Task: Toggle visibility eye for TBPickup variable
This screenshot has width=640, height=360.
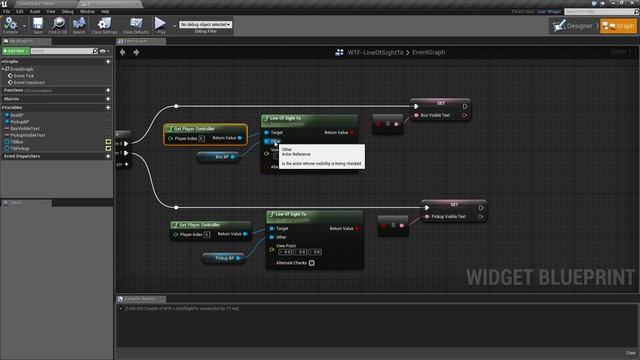Action: click(x=108, y=149)
